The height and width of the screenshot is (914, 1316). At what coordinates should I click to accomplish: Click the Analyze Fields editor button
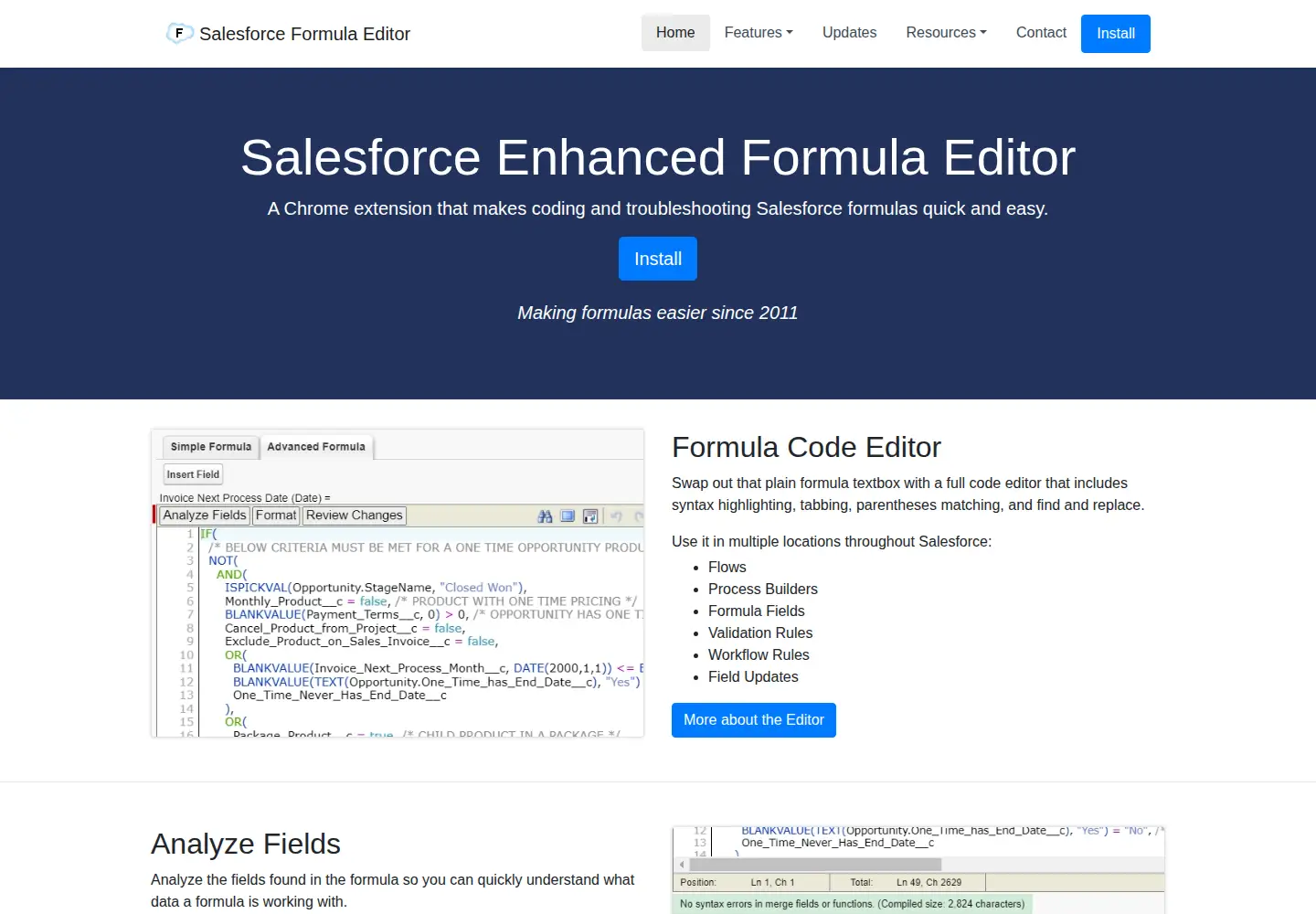point(205,515)
